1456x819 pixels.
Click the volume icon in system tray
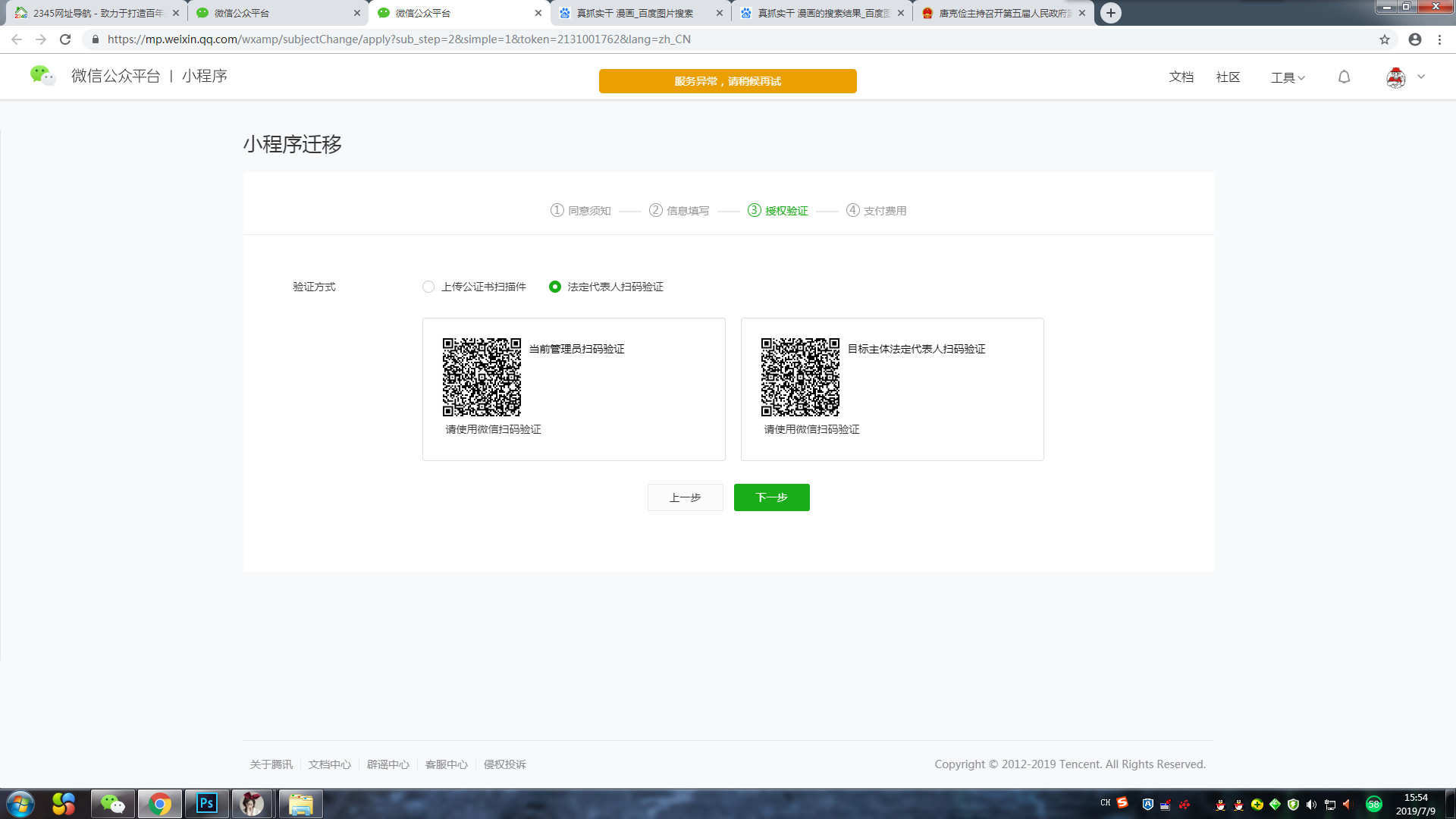click(x=1311, y=805)
